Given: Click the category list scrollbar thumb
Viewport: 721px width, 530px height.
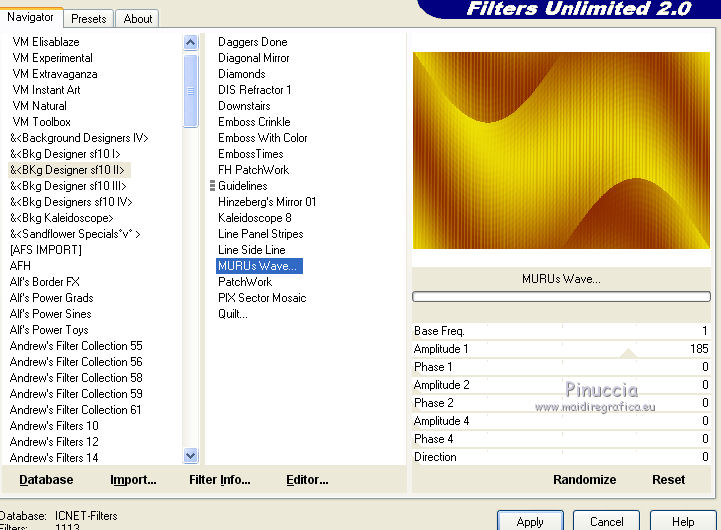Looking at the screenshot, I should (190, 91).
